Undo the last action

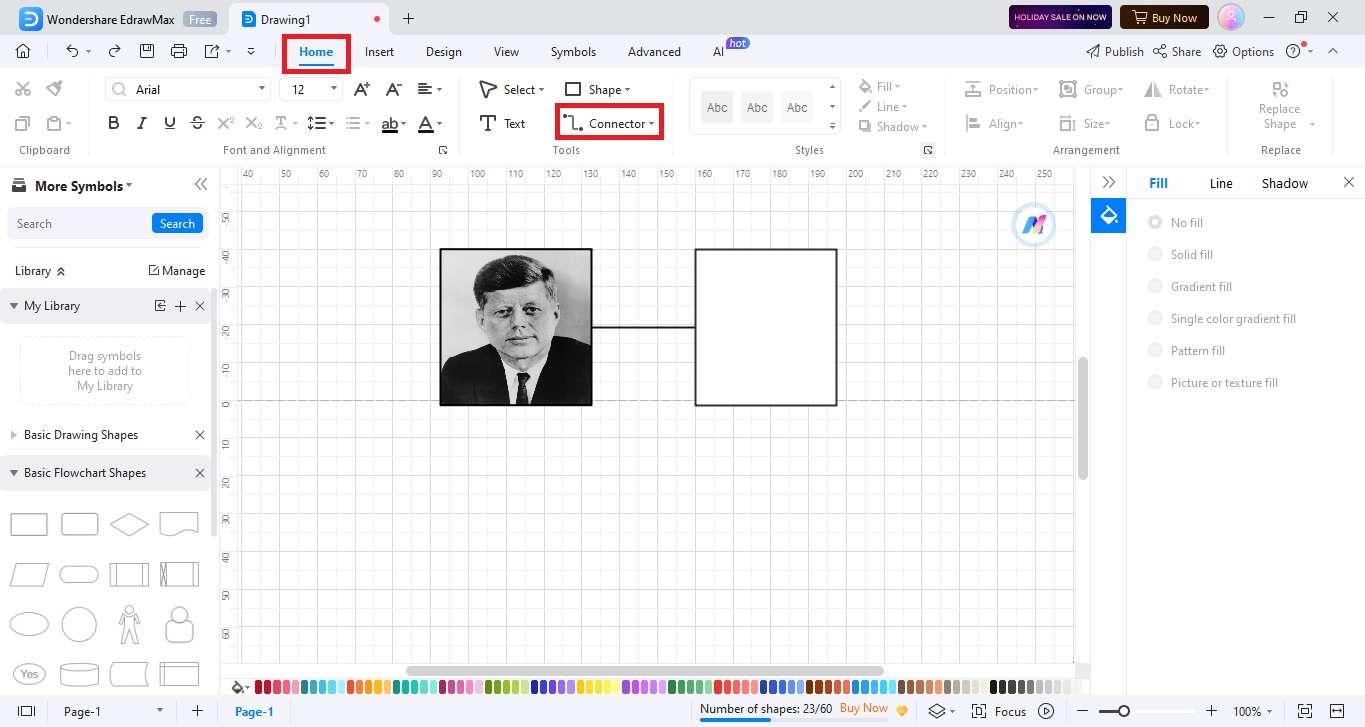tap(72, 51)
